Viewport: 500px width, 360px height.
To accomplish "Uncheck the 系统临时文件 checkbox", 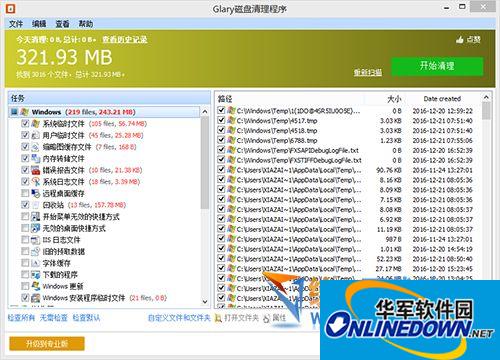I will click(x=25, y=124).
